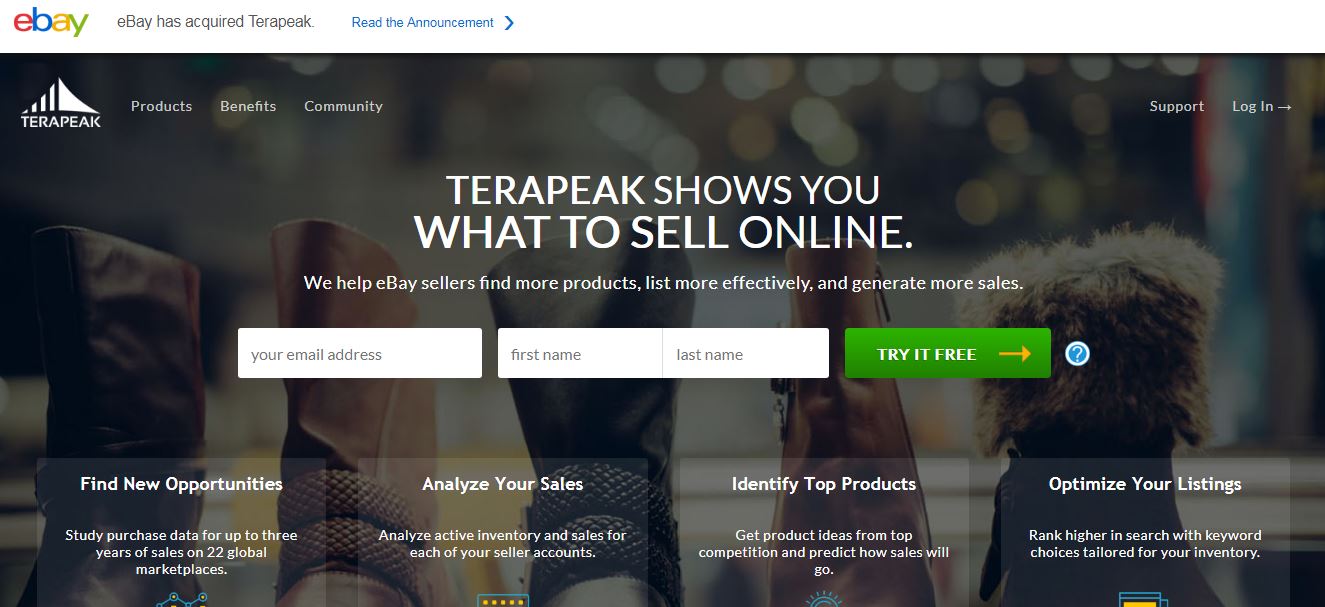
Task: Focus the last name field
Action: tap(746, 353)
